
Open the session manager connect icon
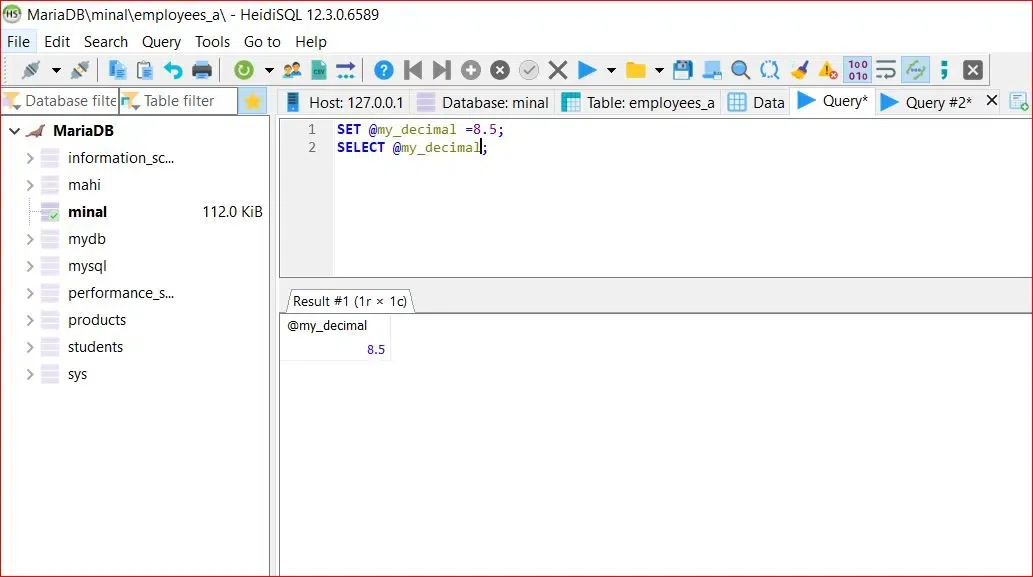(30, 70)
